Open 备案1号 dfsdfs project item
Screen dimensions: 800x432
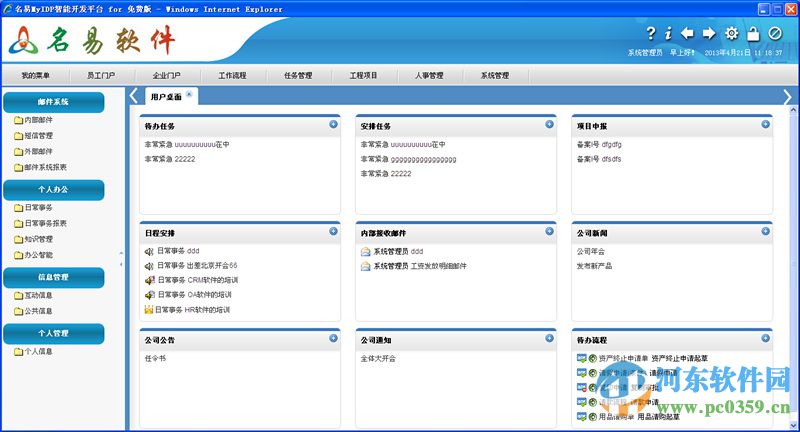pyautogui.click(x=599, y=159)
